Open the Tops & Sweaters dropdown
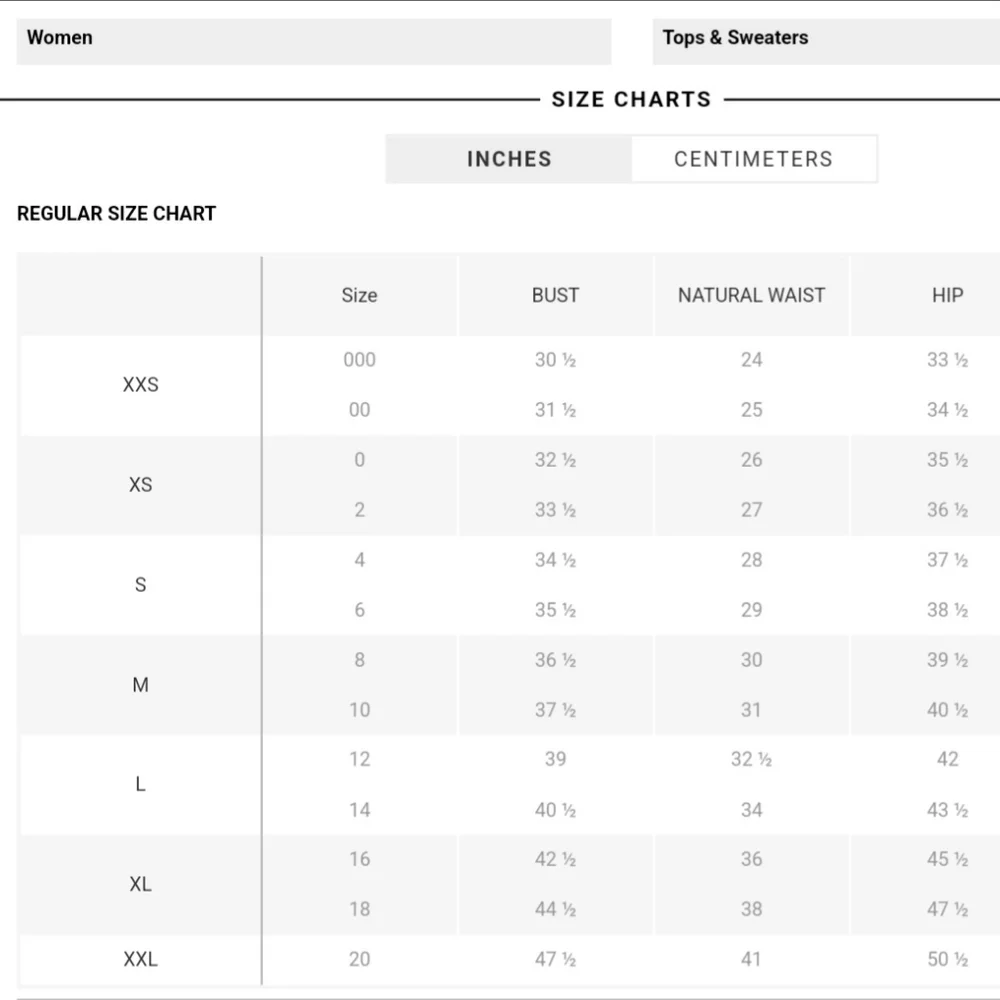The image size is (1000, 1000). 826,41
